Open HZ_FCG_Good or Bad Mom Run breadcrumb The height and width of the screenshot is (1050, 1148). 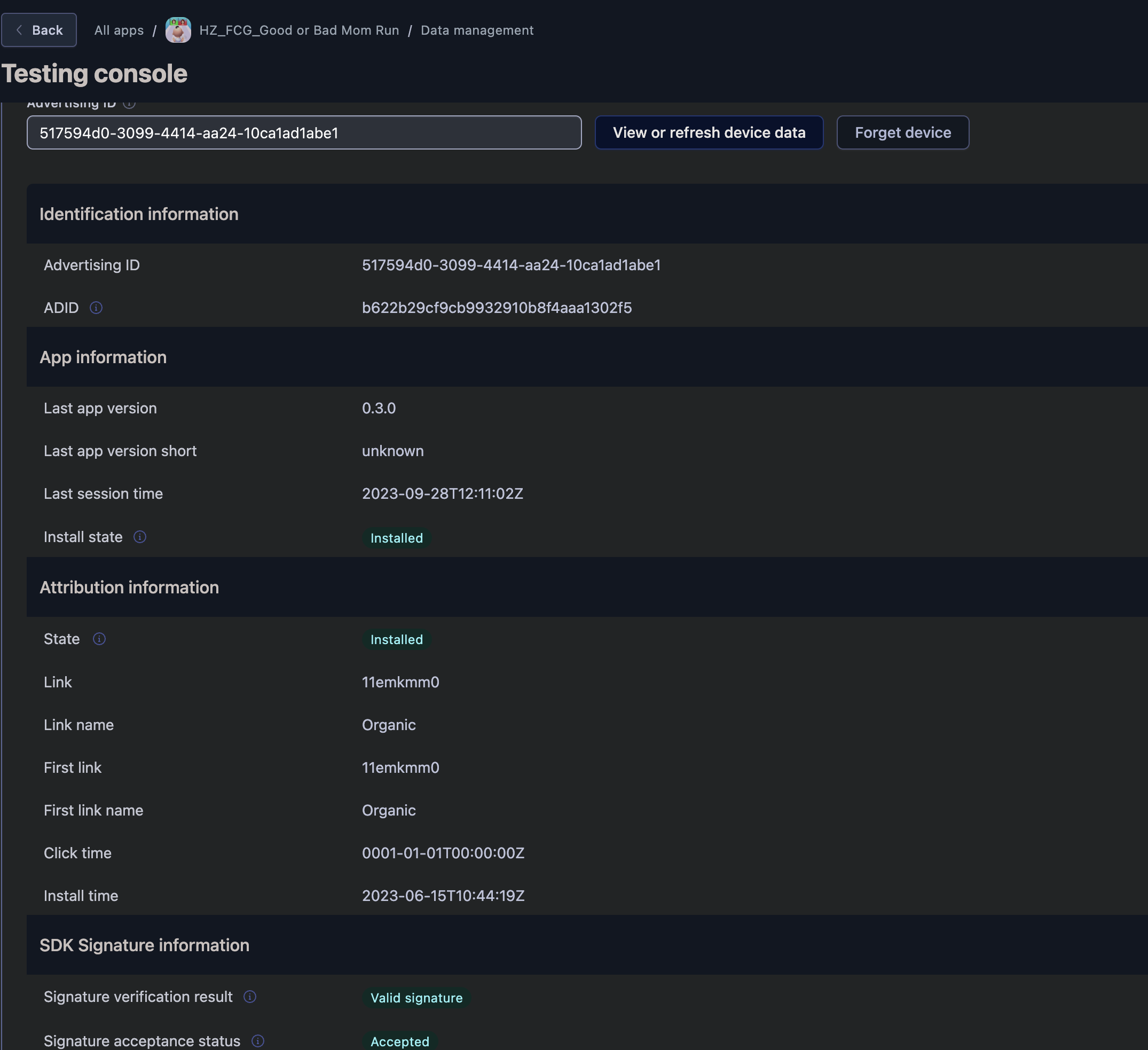coord(299,30)
